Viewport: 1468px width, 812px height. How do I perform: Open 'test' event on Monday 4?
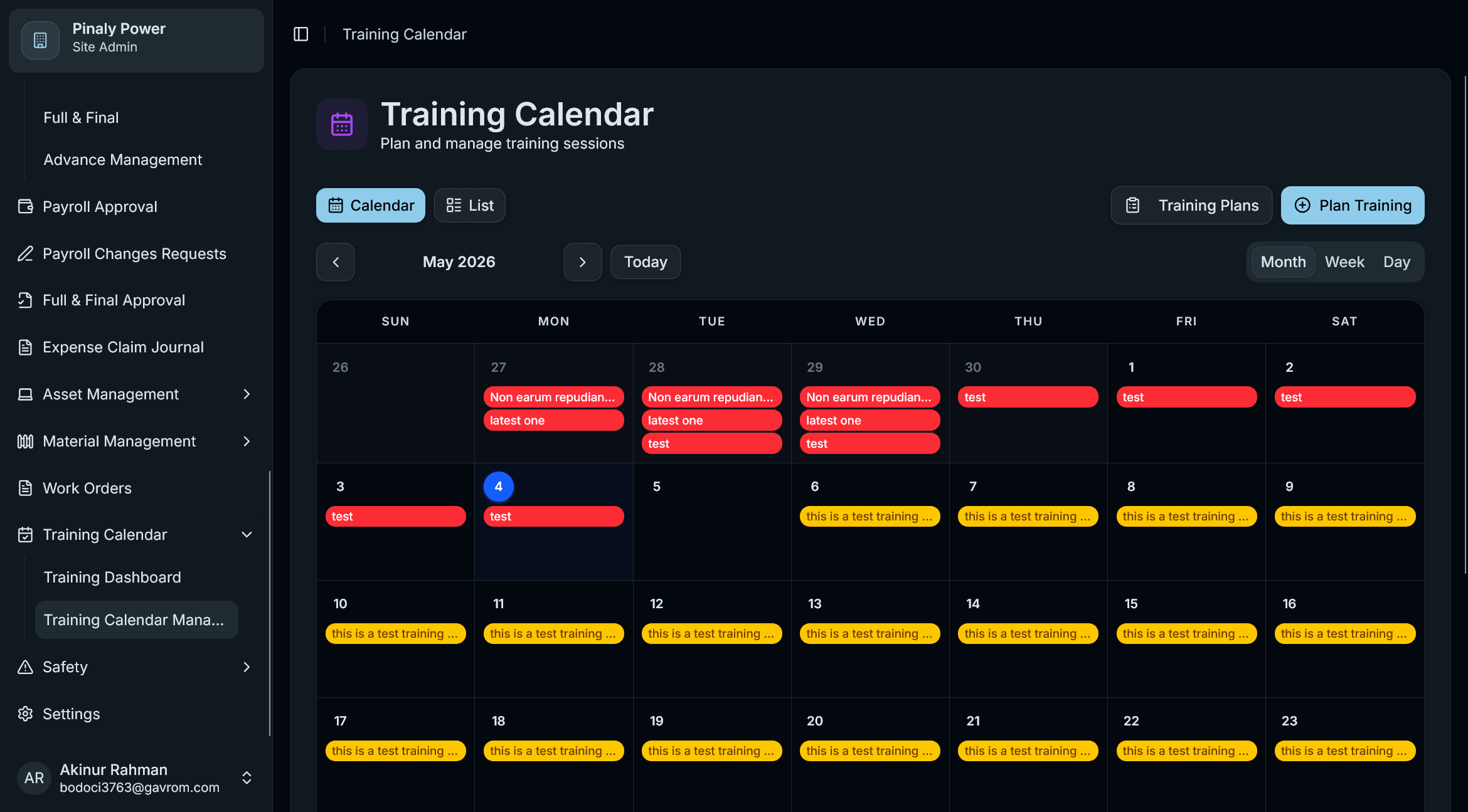tap(553, 516)
